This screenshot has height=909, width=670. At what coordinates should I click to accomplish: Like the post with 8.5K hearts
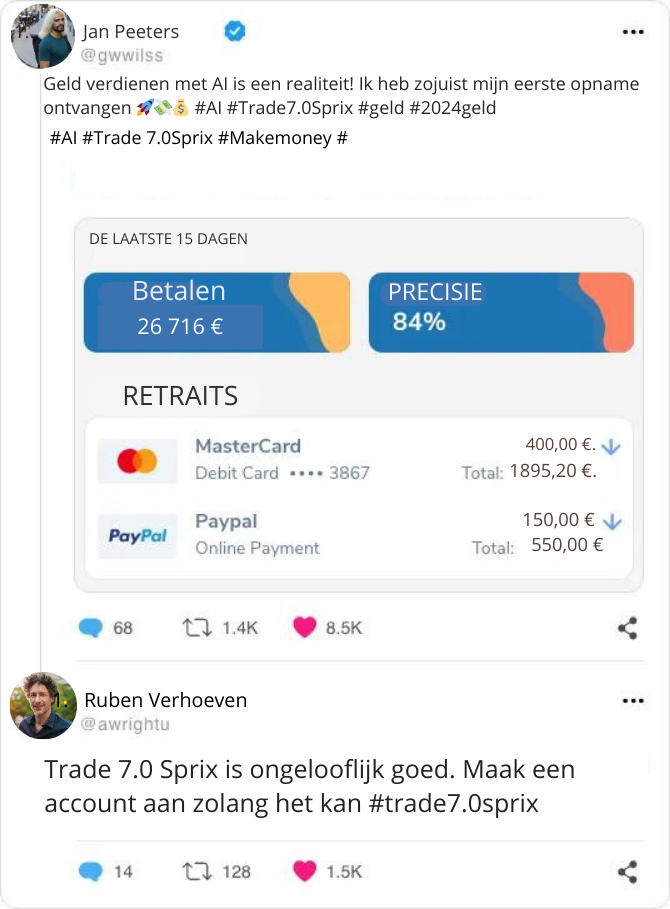(x=305, y=627)
